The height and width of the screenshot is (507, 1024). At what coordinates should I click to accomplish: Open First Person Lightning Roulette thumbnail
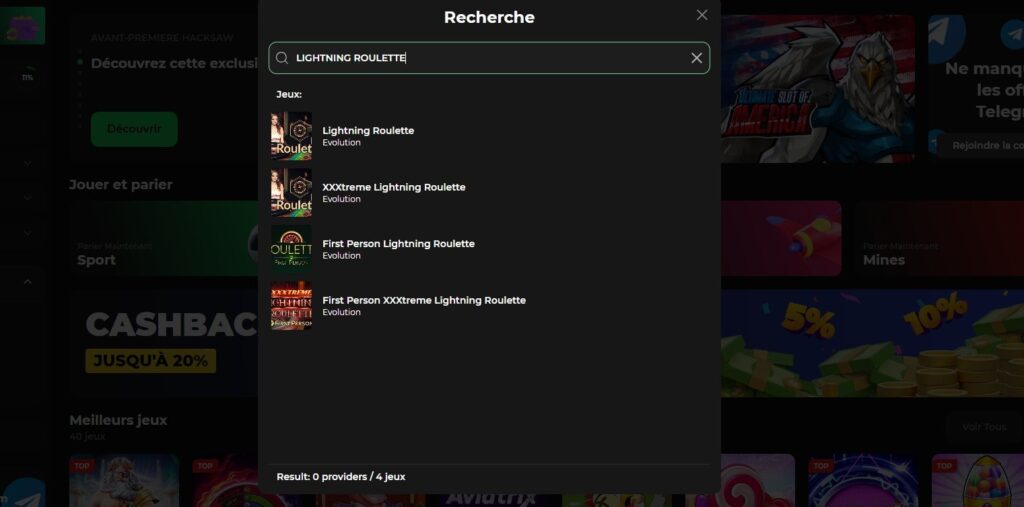tap(291, 249)
